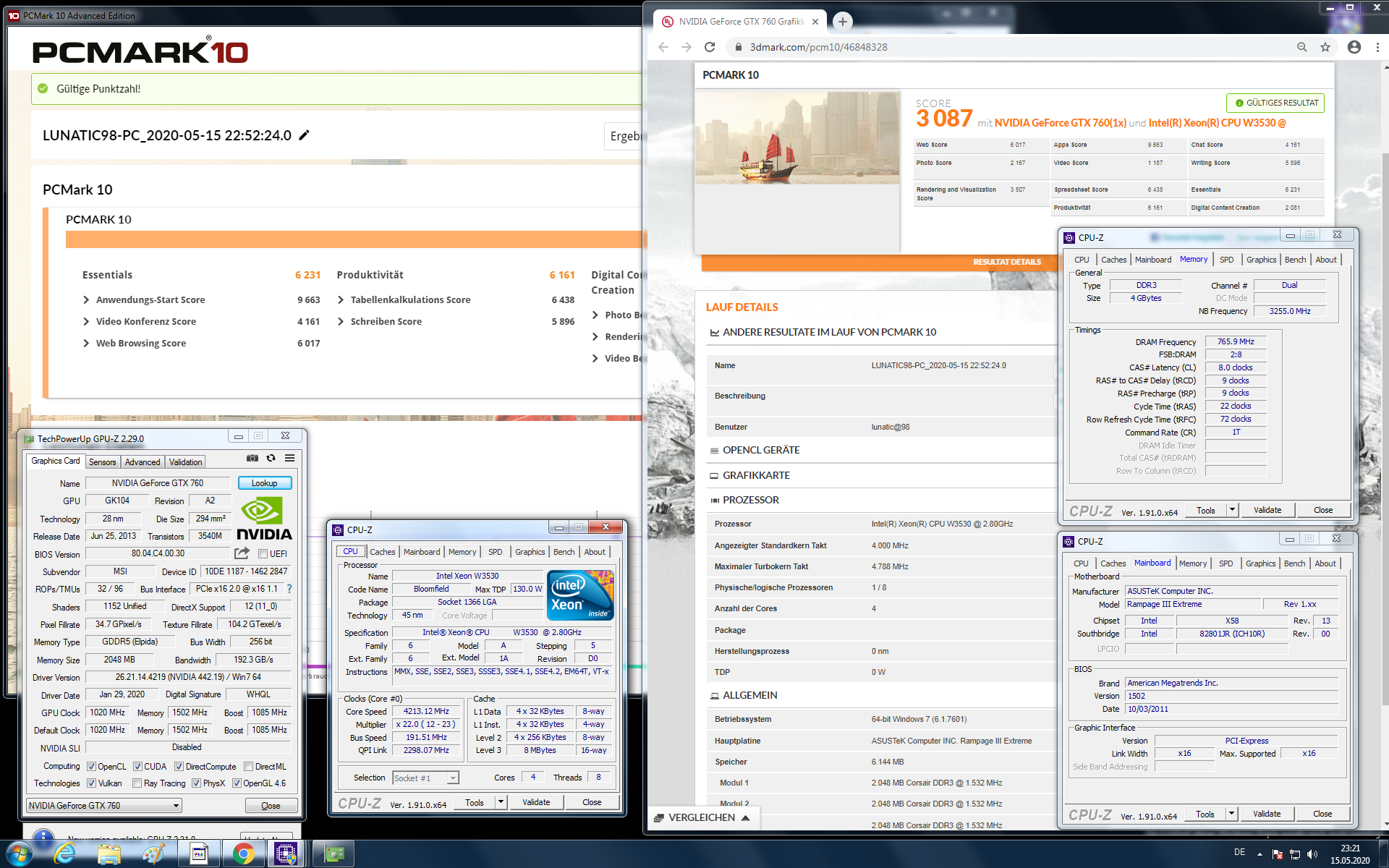Toggle the Ray Tracing checkbox

point(137,783)
